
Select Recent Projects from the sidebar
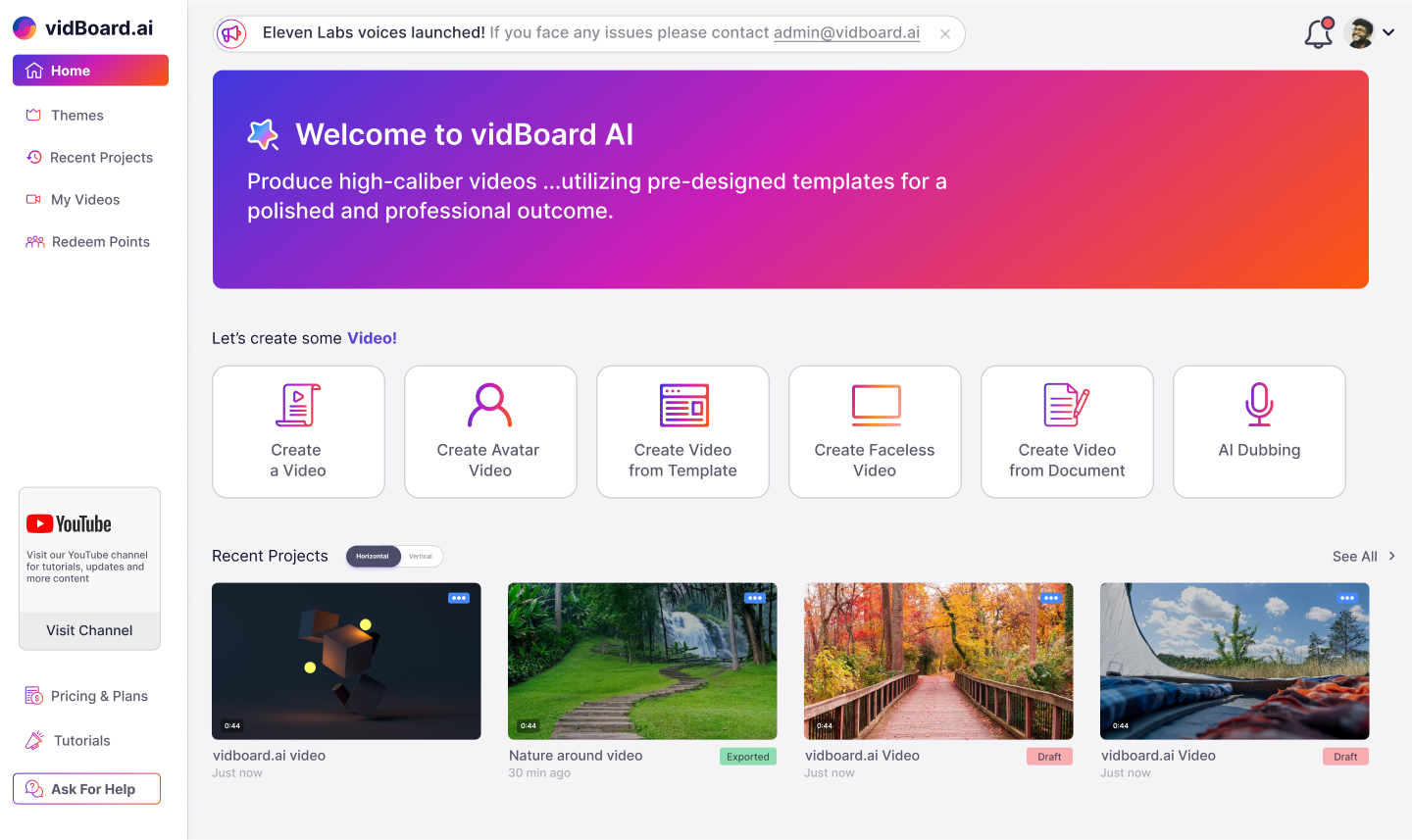tap(102, 157)
